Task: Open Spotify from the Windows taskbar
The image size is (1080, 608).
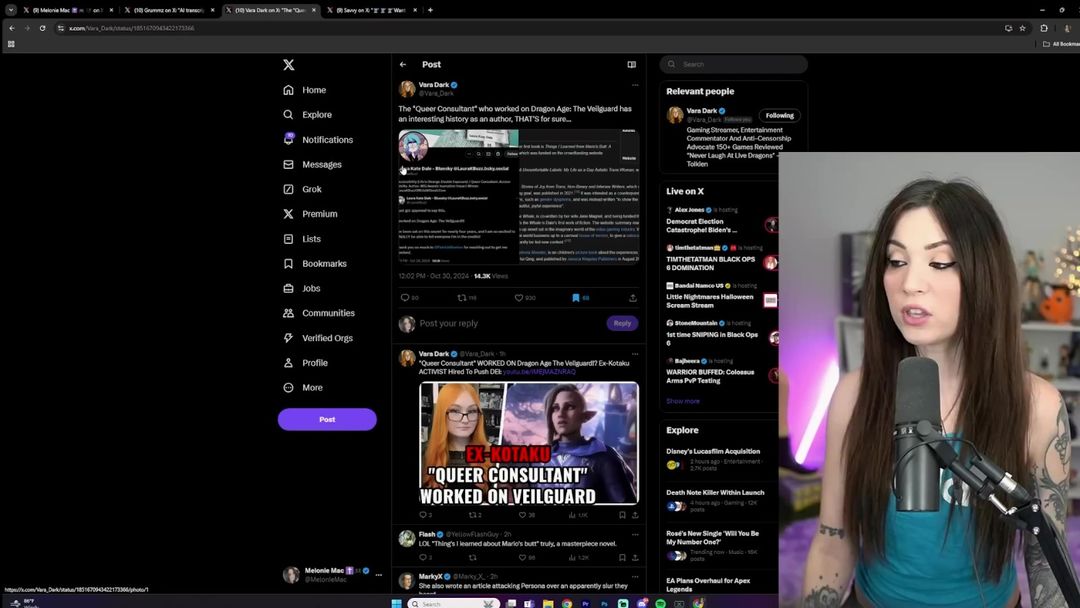Action: click(x=661, y=604)
